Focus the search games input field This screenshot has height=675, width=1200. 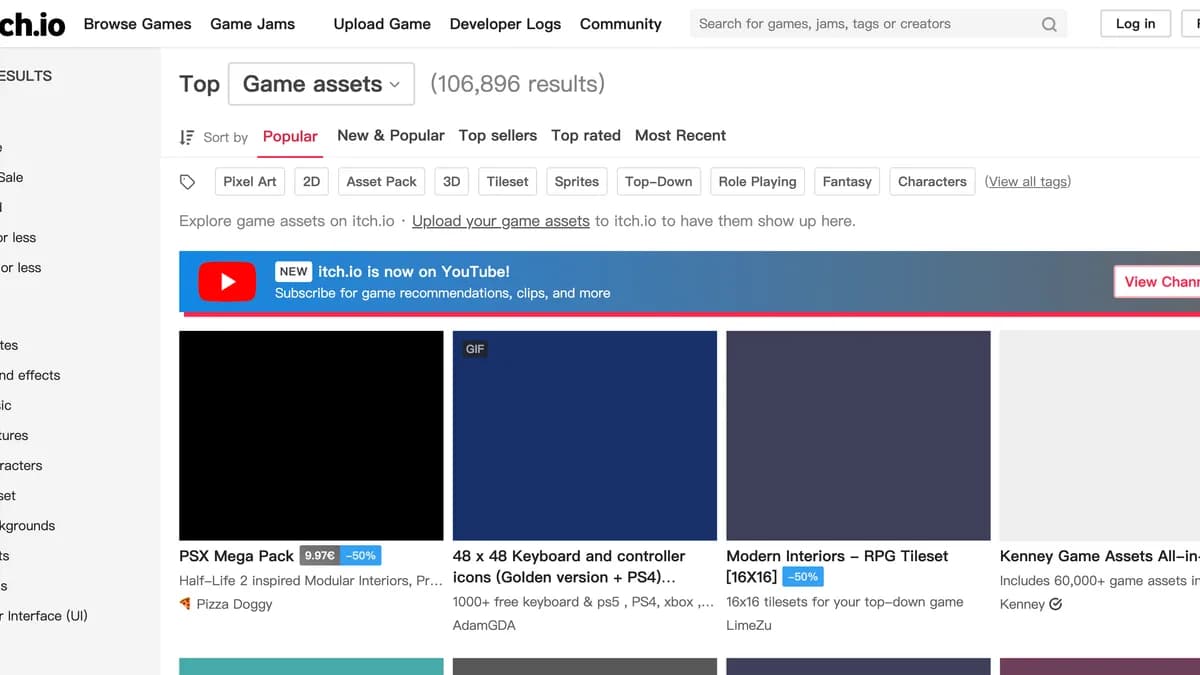(865, 24)
